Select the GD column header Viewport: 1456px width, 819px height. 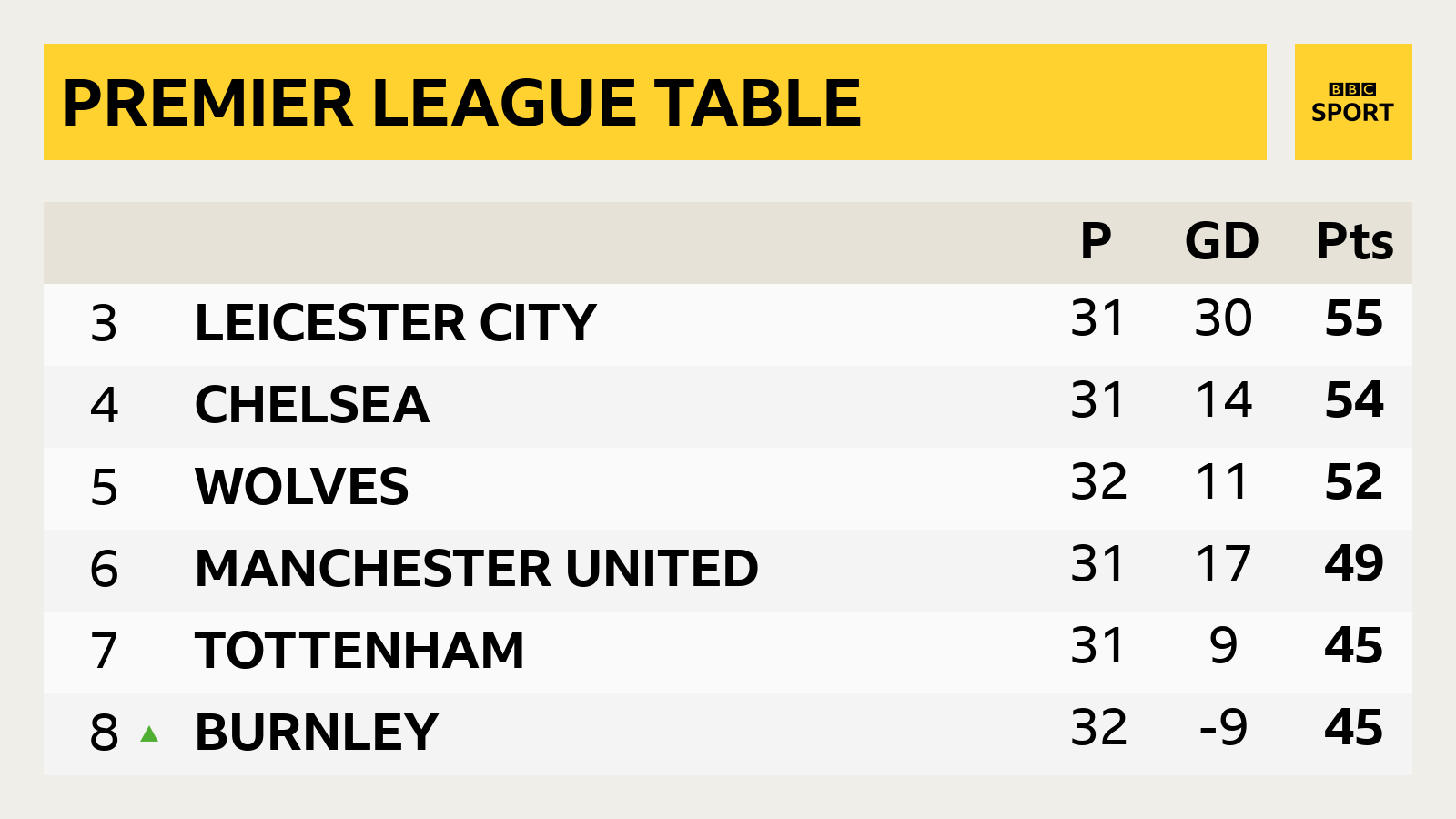point(1221,242)
